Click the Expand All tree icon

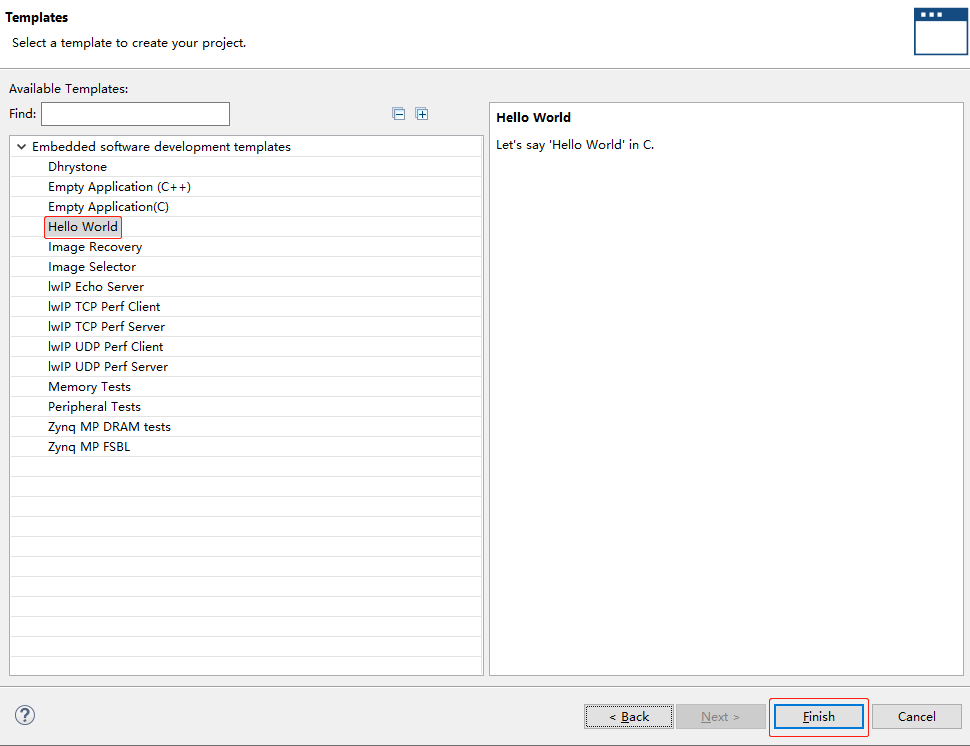422,114
